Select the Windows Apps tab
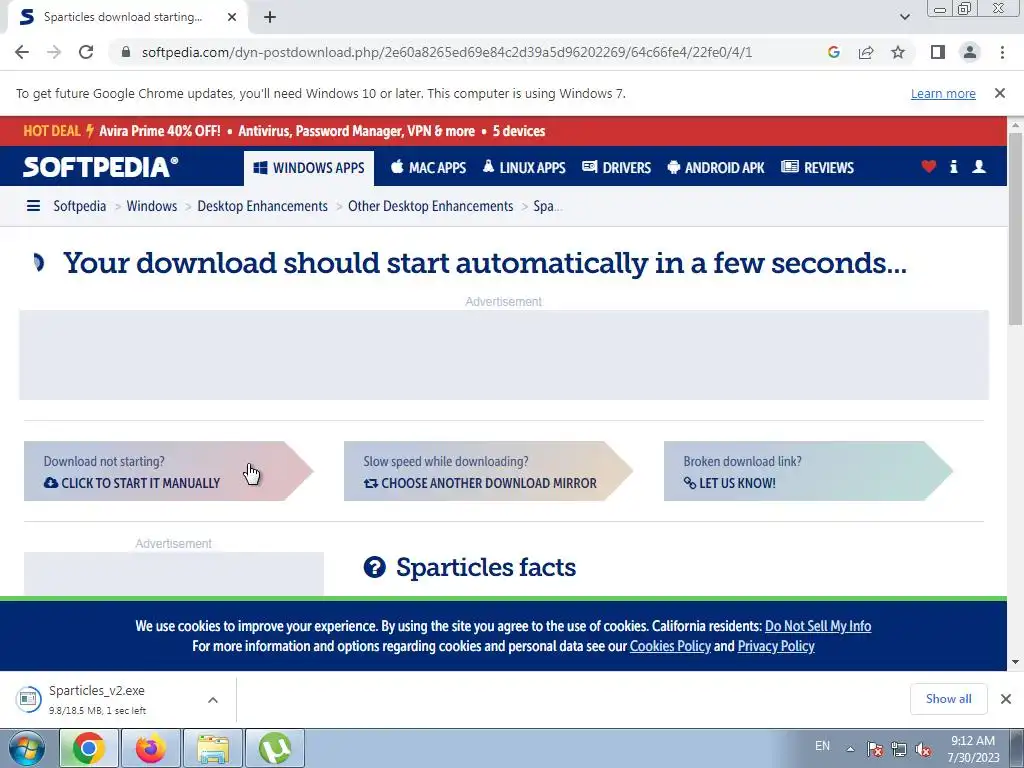The image size is (1024, 768). pos(309,168)
